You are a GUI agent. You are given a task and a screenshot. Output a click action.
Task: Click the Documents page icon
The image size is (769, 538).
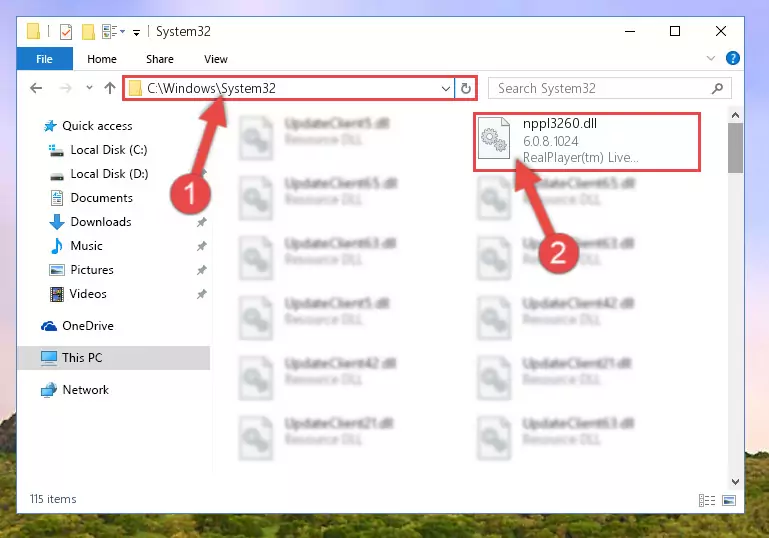click(x=57, y=198)
